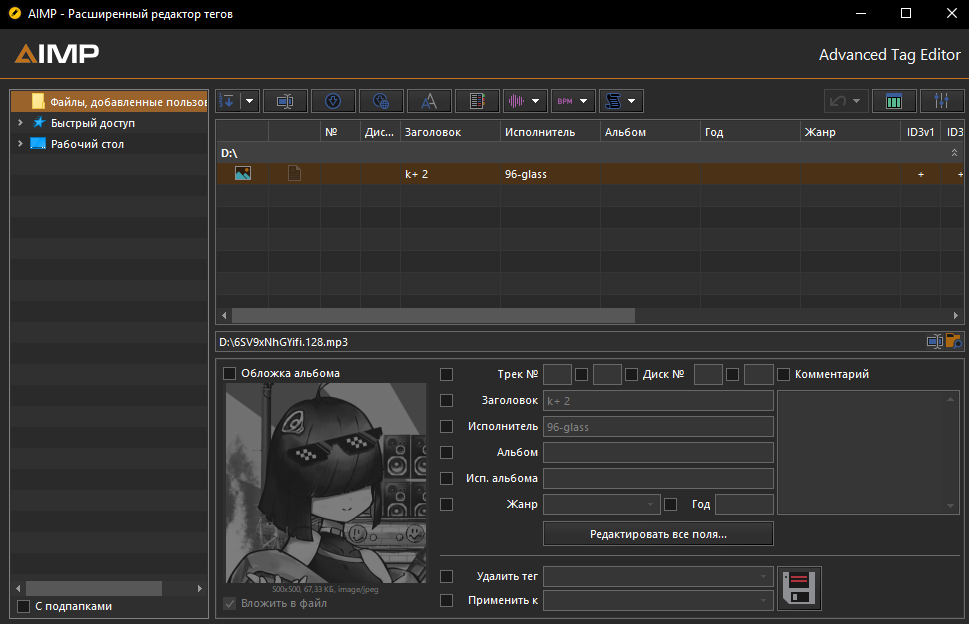Click the undo arrow toolbar icon

coord(837,101)
